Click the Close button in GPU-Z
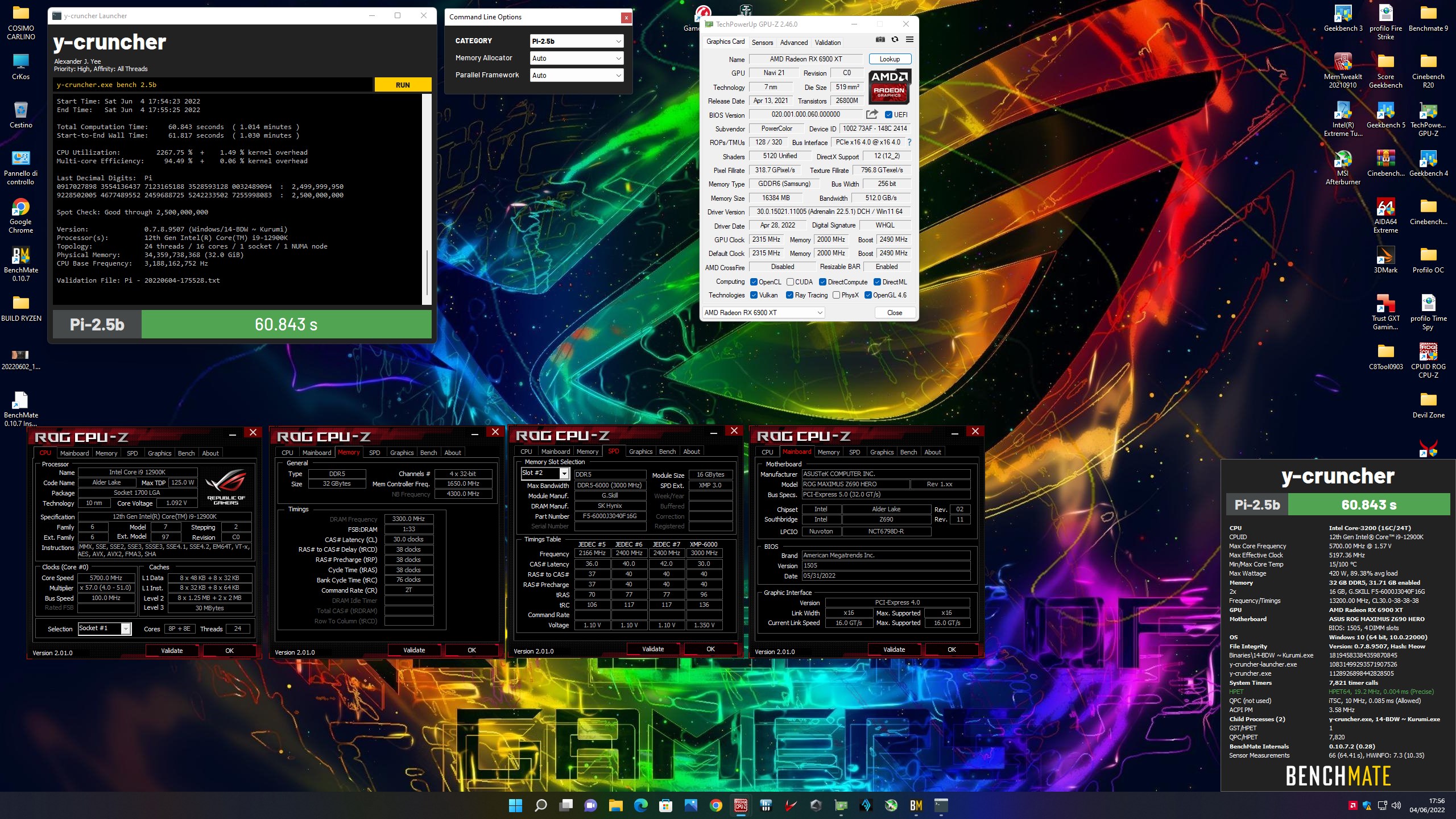Screen dimensions: 1456x819 pos(894,313)
